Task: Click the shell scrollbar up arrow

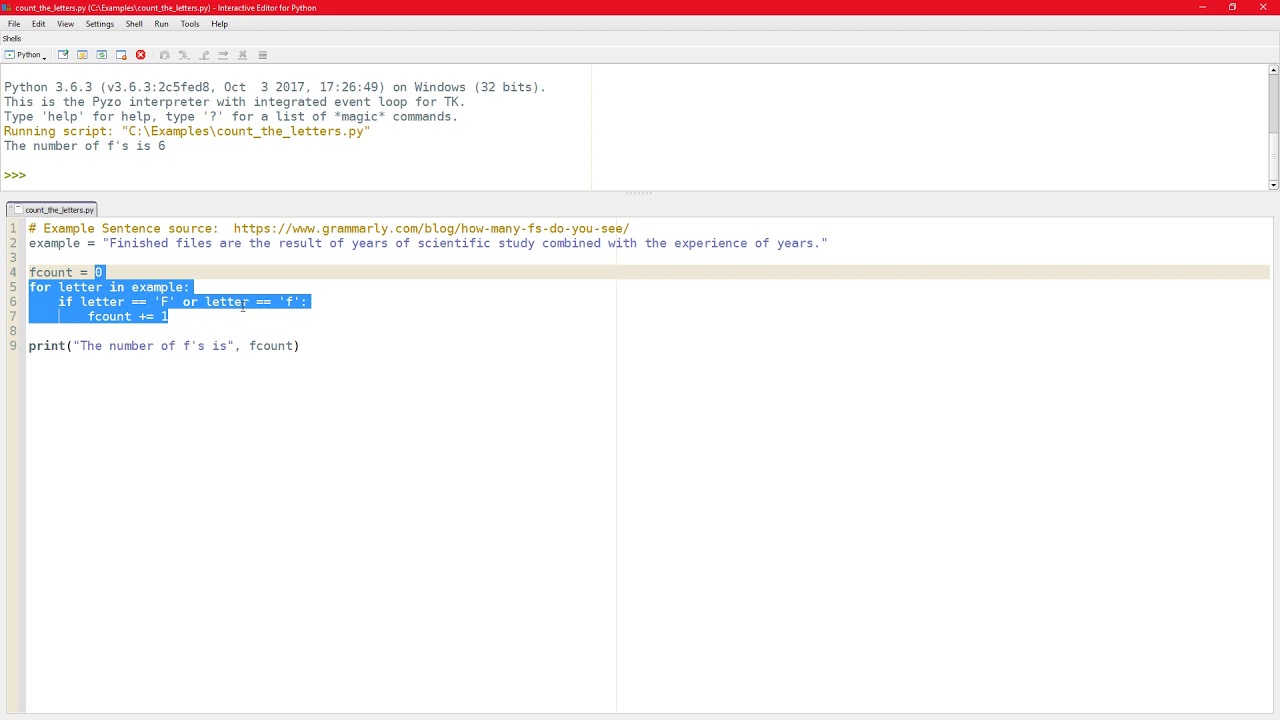Action: pyautogui.click(x=1273, y=70)
